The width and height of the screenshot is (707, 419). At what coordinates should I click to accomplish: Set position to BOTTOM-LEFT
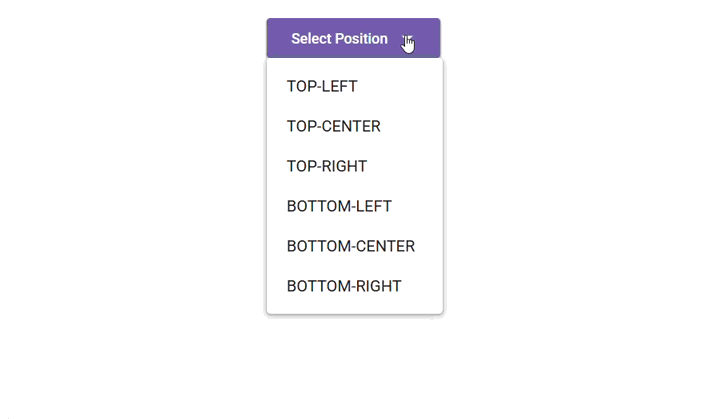click(x=339, y=207)
